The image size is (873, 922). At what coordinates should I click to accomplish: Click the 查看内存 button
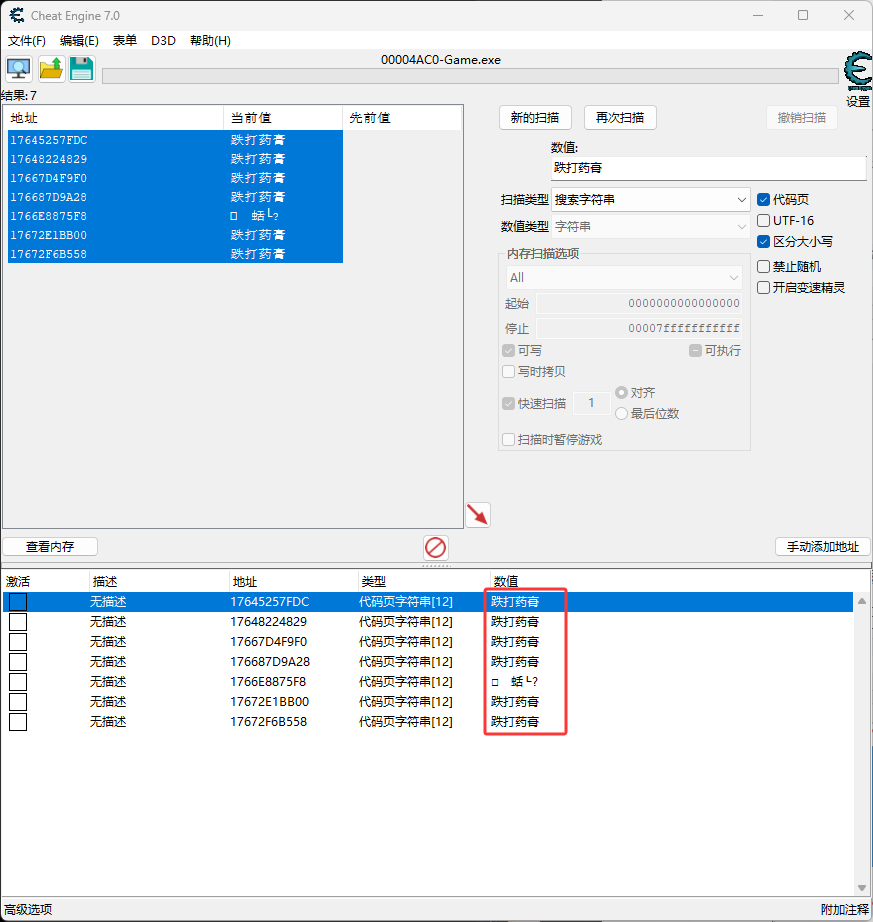[50, 547]
